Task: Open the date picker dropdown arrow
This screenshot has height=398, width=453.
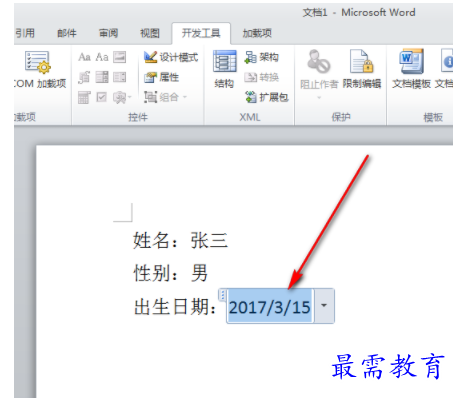Action: (x=324, y=306)
